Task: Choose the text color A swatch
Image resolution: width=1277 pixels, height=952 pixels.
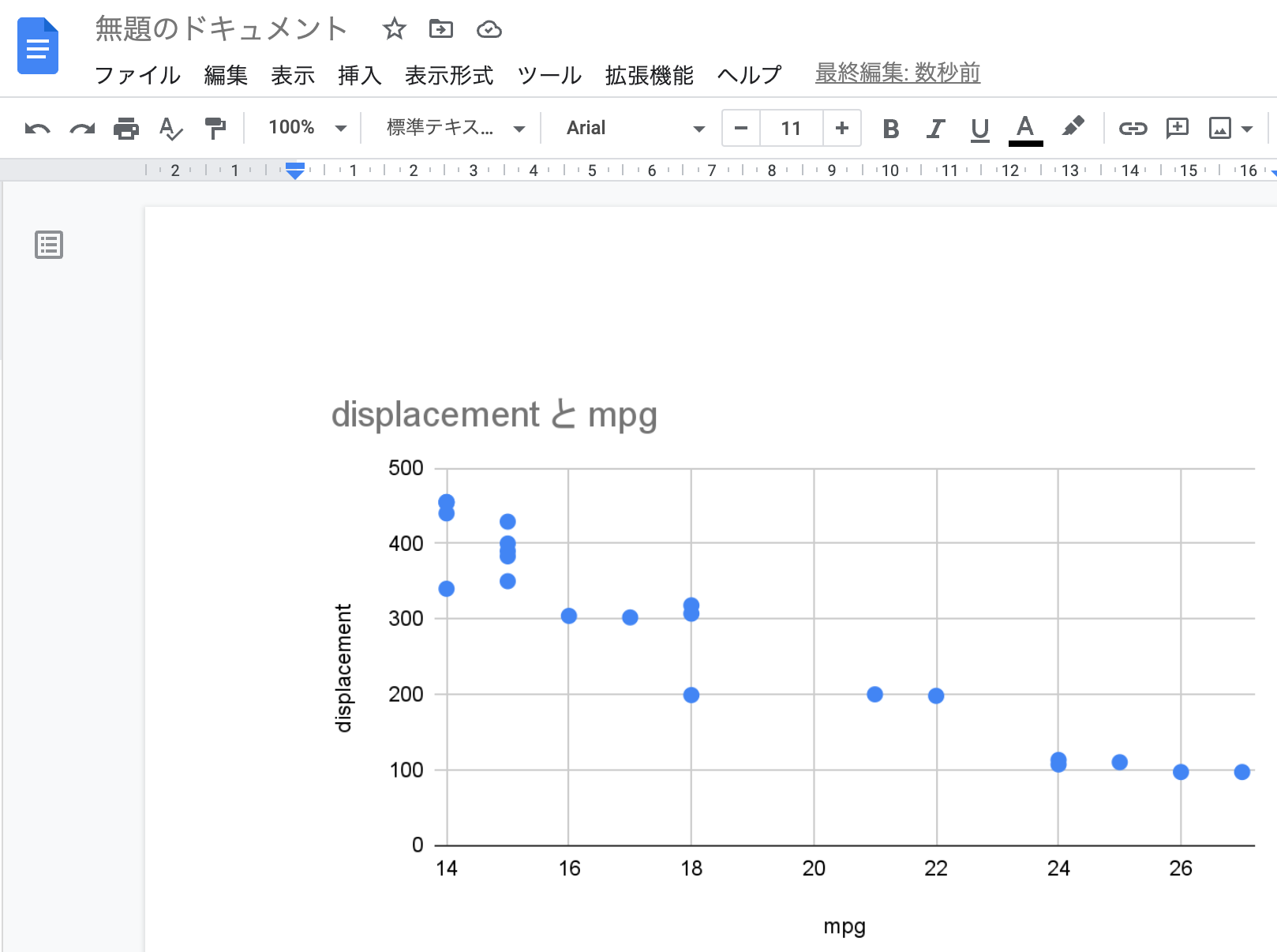Action: [1025, 128]
